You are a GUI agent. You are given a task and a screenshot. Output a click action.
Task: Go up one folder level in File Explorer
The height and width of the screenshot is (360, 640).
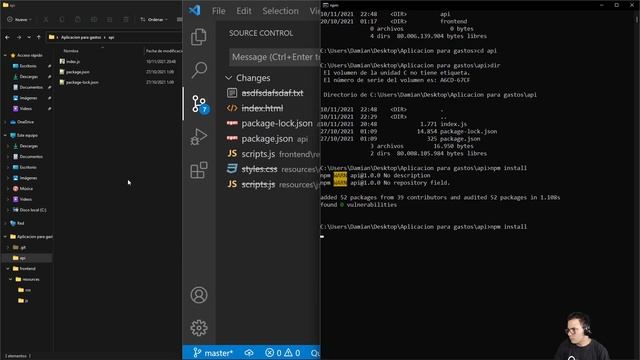(x=39, y=37)
